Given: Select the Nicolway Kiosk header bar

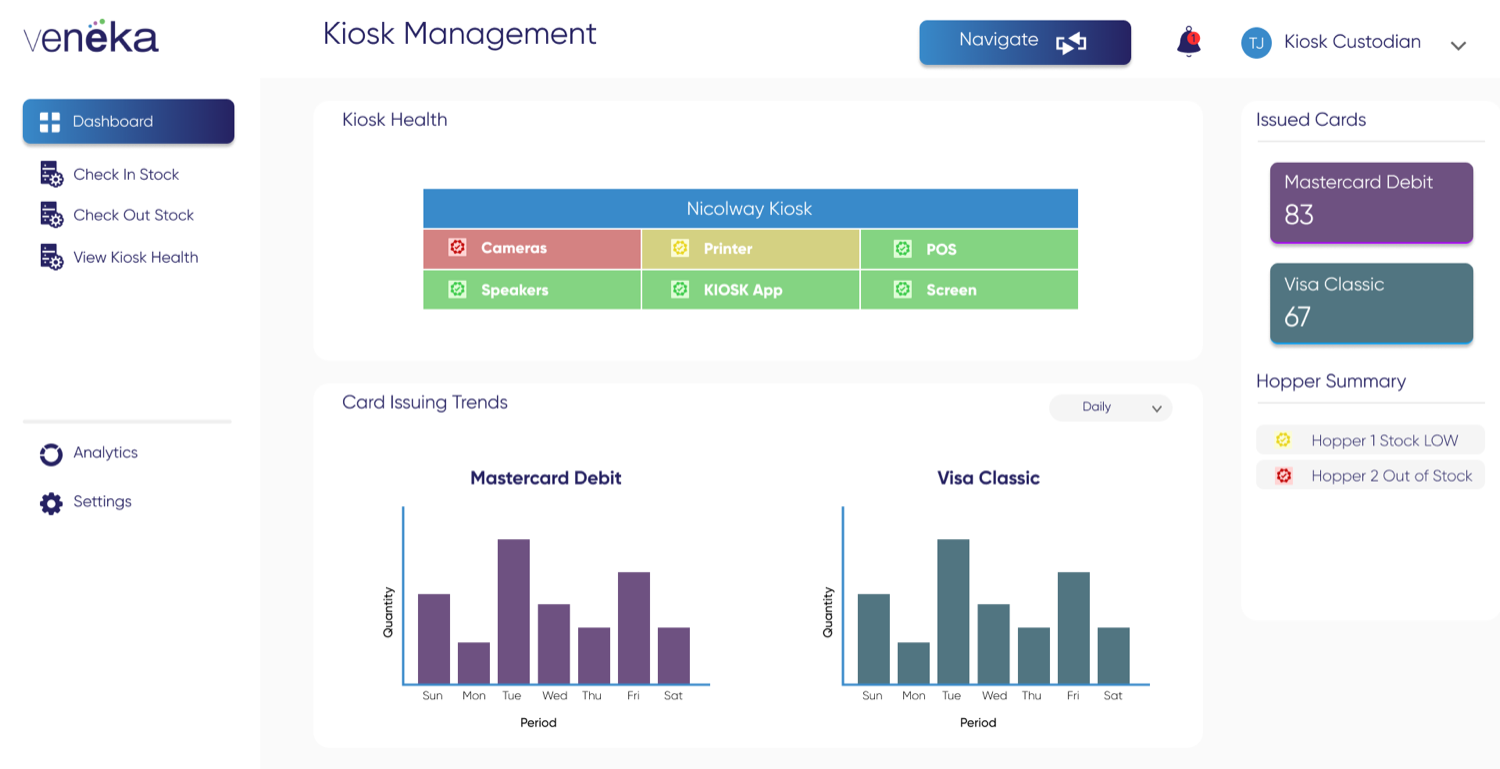Looking at the screenshot, I should (x=750, y=209).
